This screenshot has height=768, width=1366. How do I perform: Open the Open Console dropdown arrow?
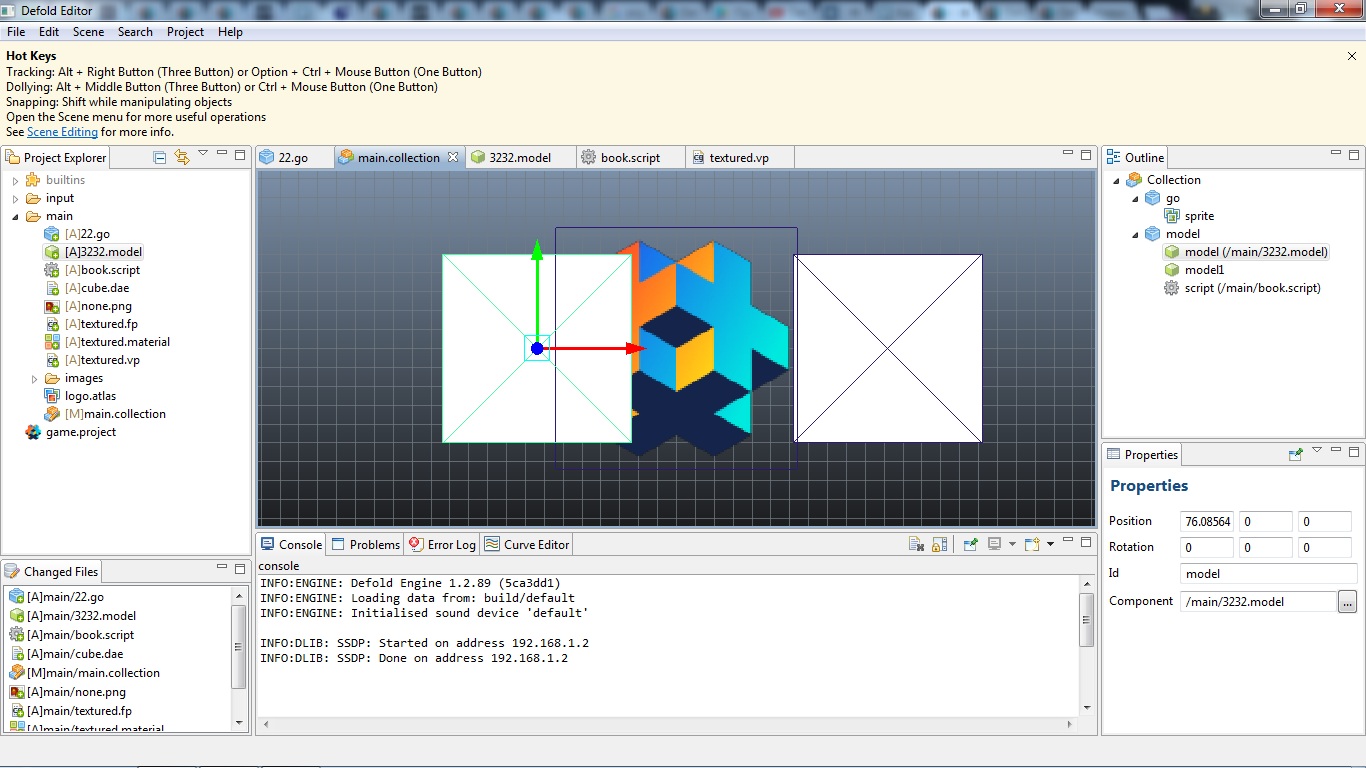tap(1048, 544)
